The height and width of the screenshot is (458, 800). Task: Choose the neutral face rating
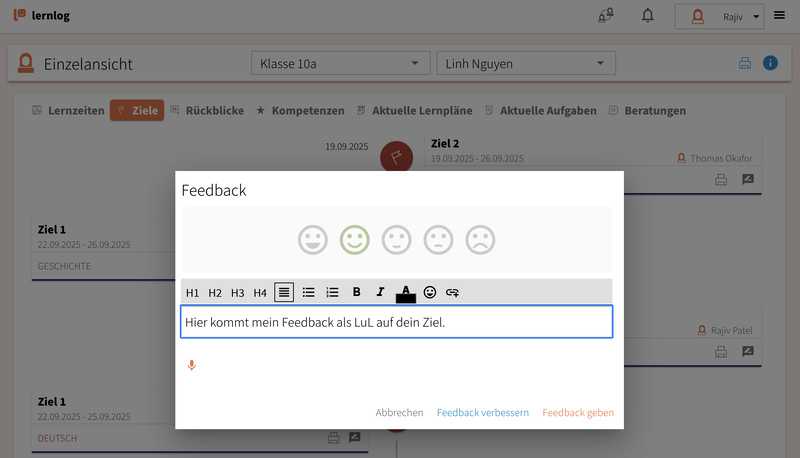[397, 240]
